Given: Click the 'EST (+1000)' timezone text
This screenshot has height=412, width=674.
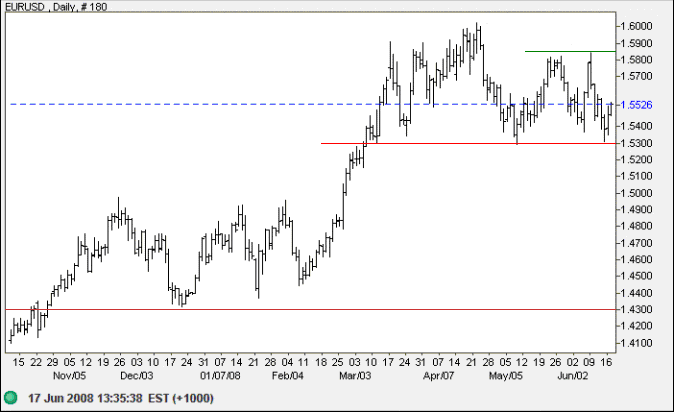Looking at the screenshot, I should coord(181,398).
